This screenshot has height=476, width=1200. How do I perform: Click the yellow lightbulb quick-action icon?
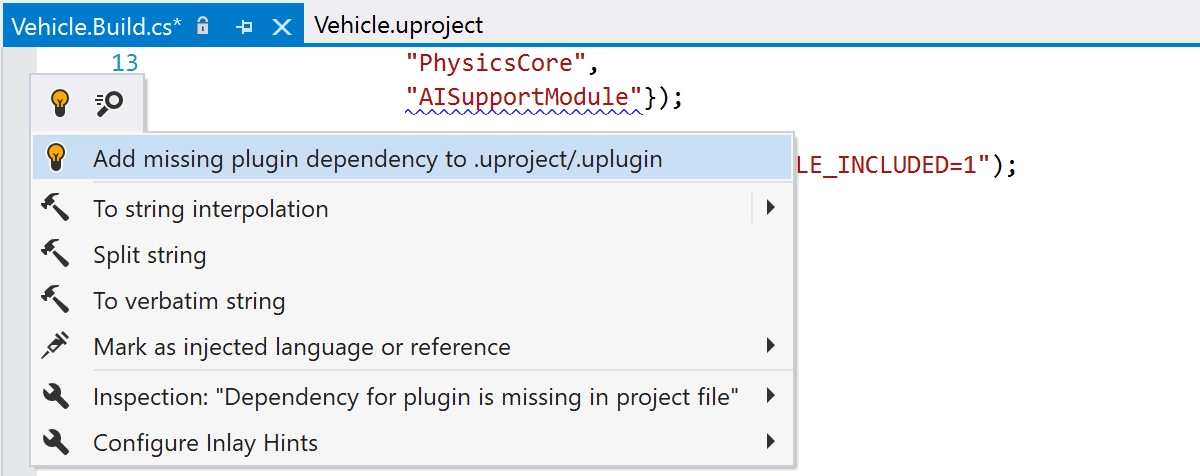[61, 102]
